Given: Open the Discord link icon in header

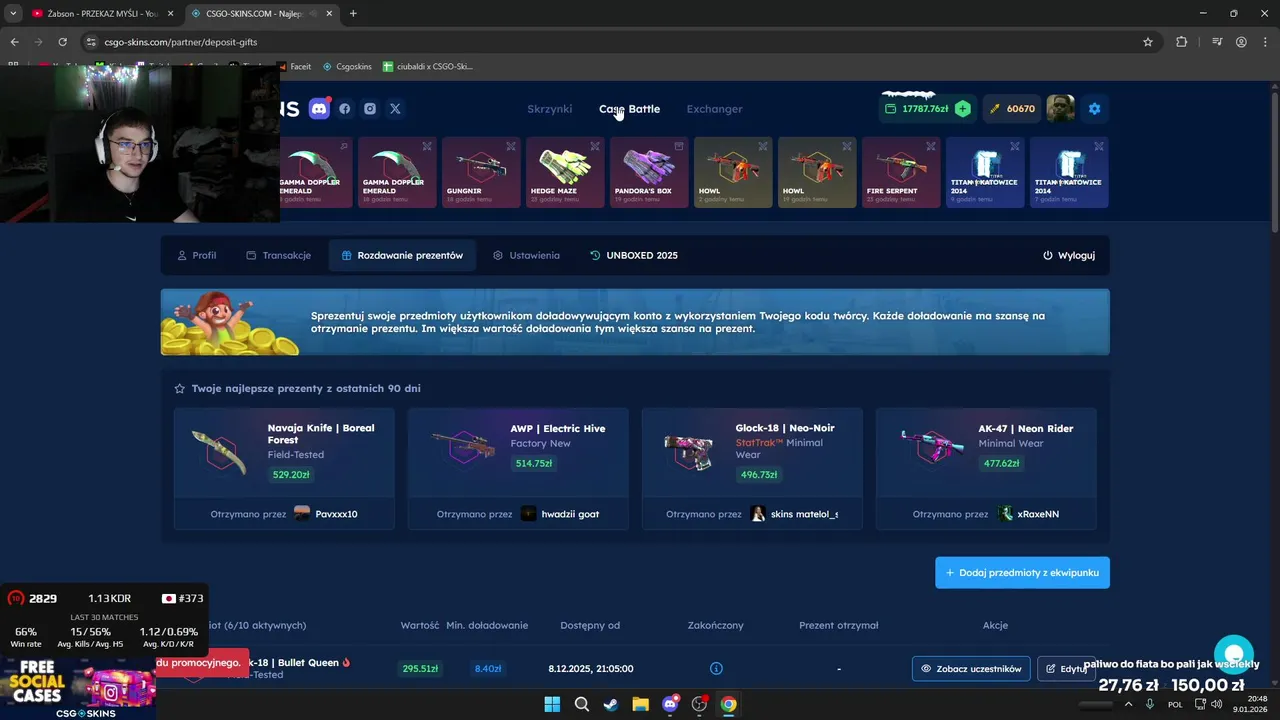Looking at the screenshot, I should click(319, 109).
